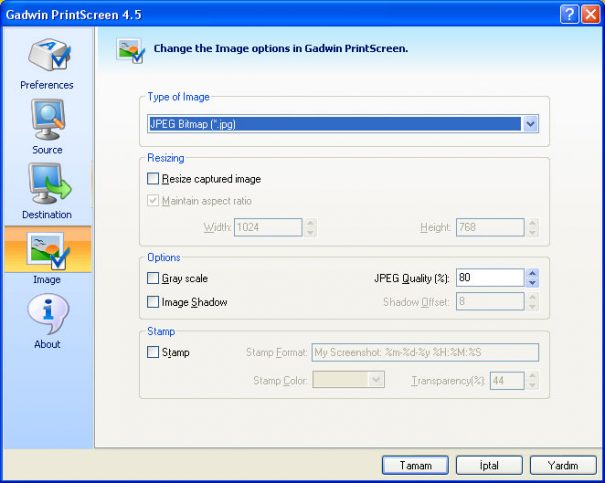Click the Stamp Format text field

point(425,352)
